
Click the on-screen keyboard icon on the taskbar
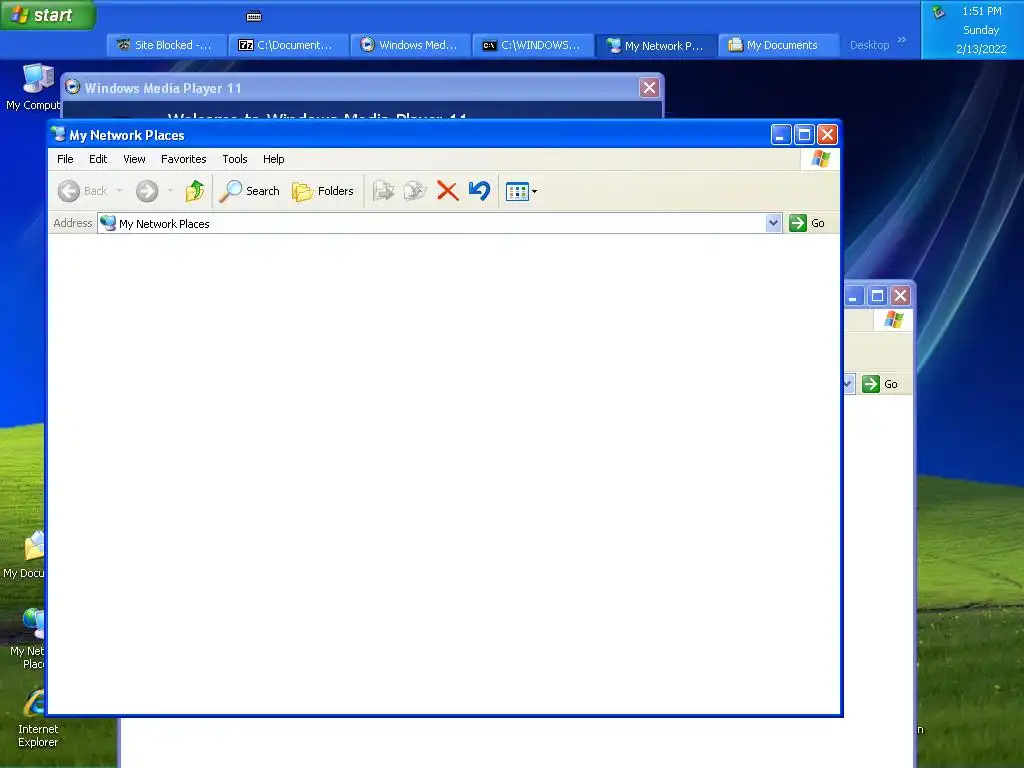(254, 16)
